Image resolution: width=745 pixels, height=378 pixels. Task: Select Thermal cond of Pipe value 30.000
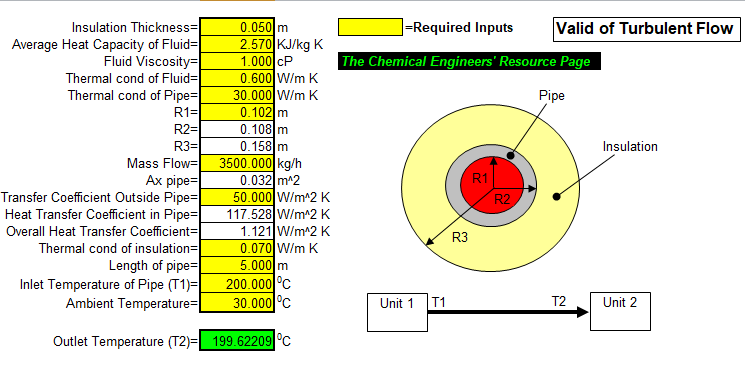click(x=237, y=95)
